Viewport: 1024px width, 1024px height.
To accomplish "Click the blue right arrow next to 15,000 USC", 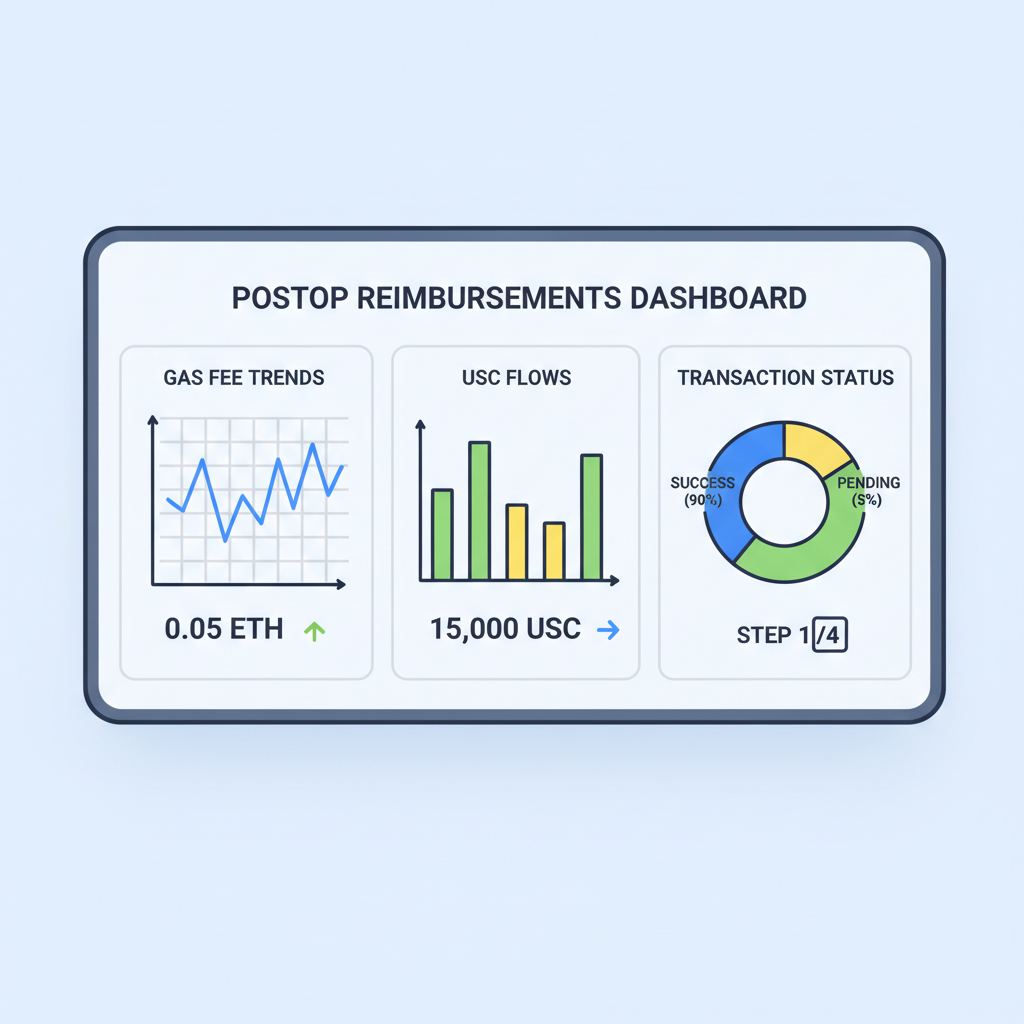I will pos(611,629).
